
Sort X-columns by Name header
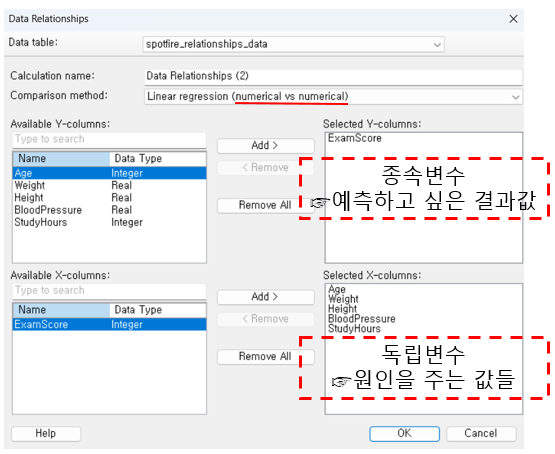(62, 310)
